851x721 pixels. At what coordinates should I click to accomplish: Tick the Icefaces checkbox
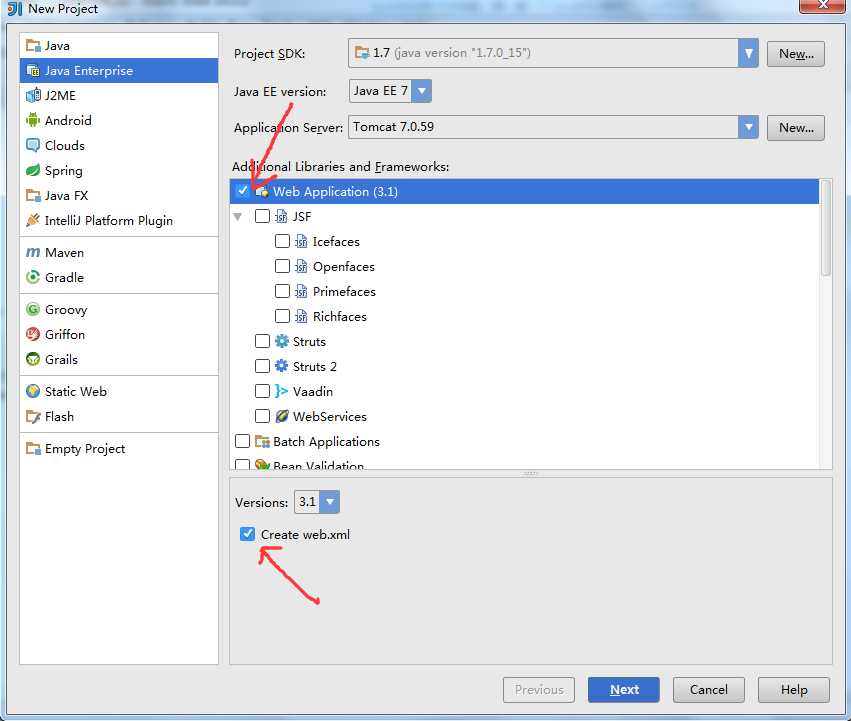(282, 241)
